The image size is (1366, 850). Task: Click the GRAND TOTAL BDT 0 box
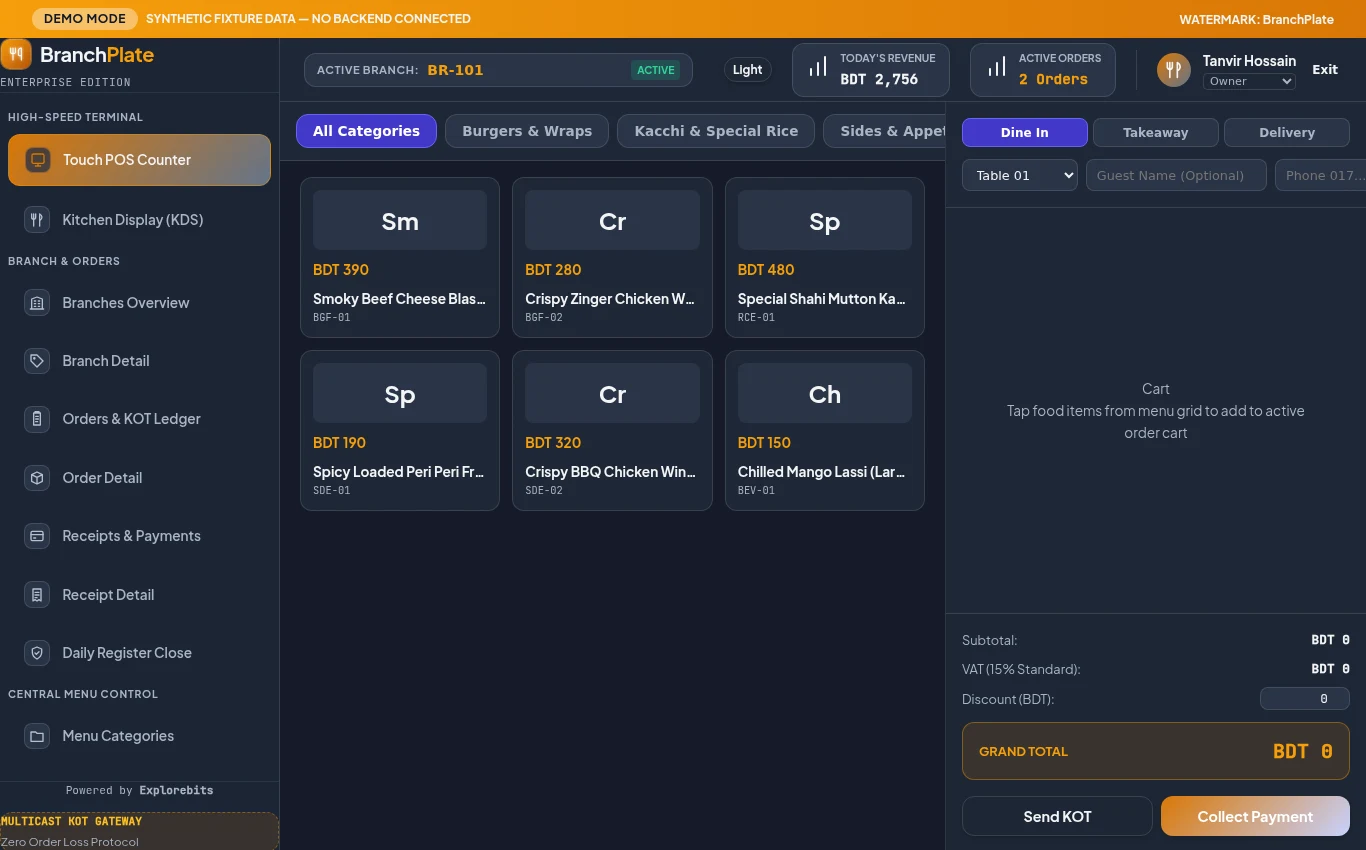pyautogui.click(x=1156, y=751)
